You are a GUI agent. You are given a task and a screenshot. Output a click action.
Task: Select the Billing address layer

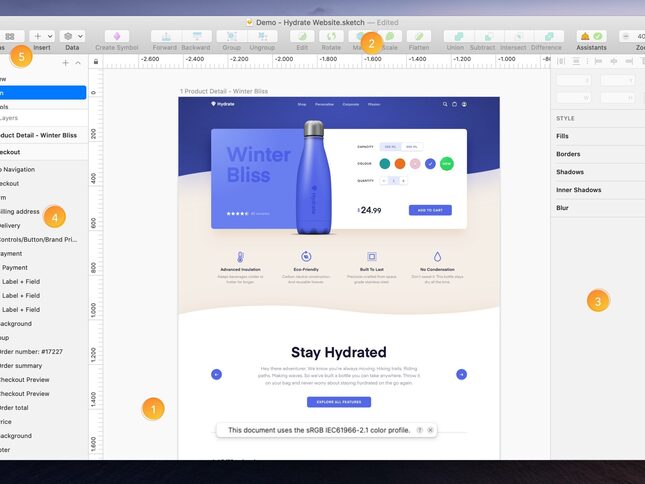coord(44,211)
